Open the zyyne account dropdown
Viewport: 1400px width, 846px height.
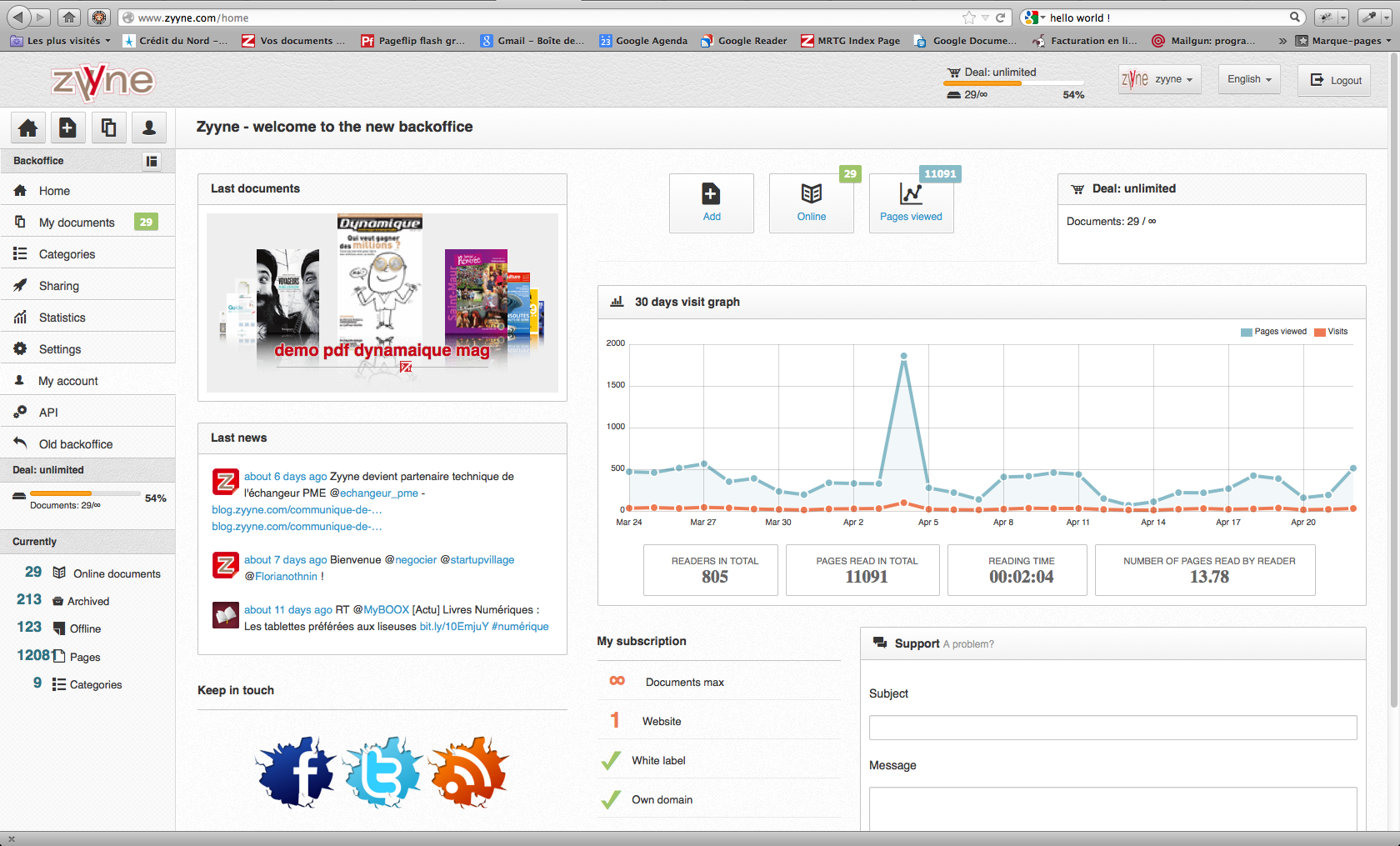pyautogui.click(x=1159, y=79)
